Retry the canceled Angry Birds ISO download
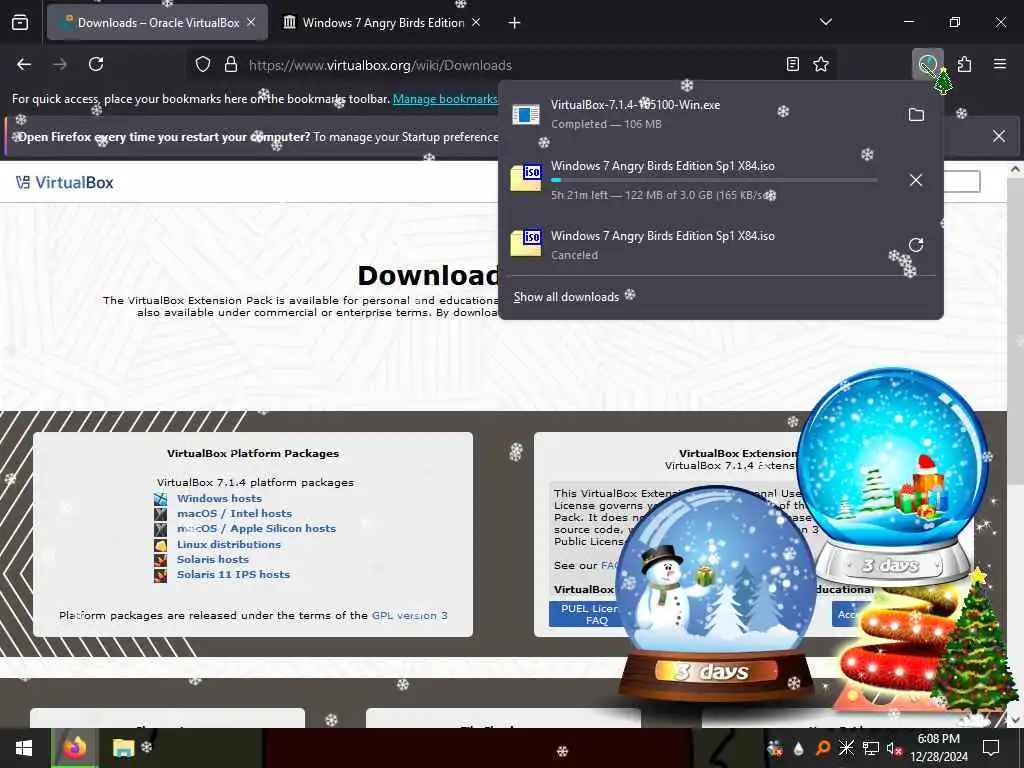The image size is (1024, 768). click(916, 244)
